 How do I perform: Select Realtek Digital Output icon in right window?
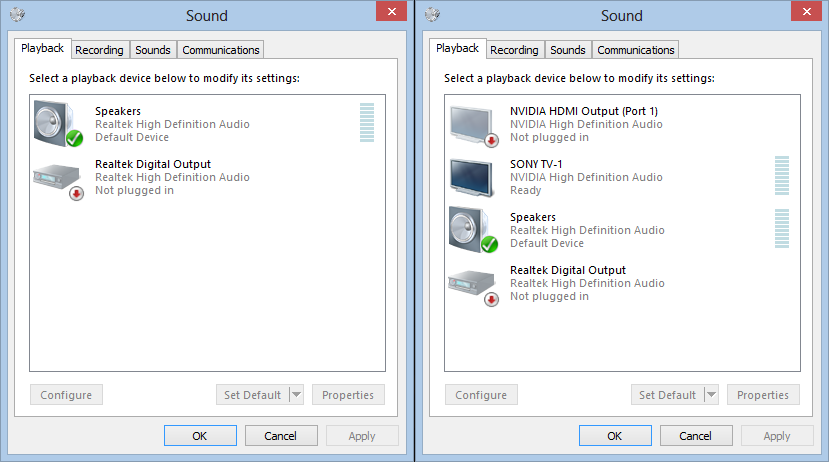[x=472, y=283]
